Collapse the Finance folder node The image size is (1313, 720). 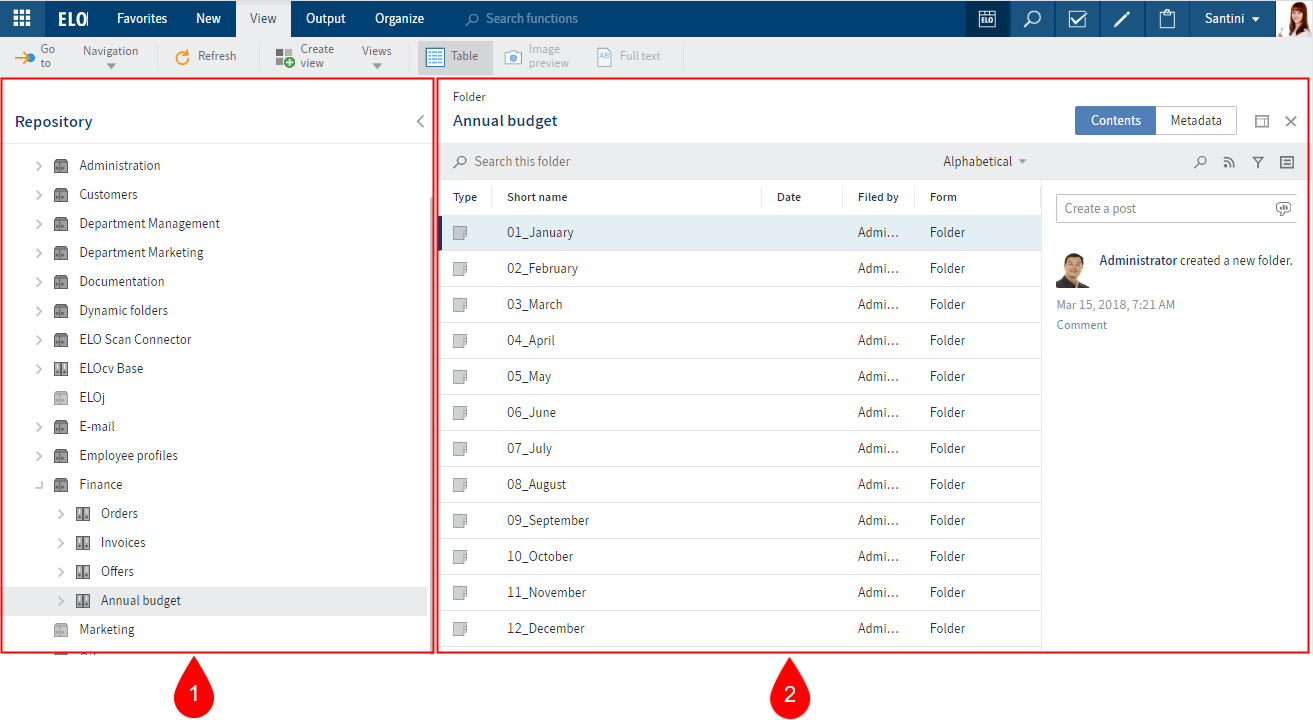click(39, 485)
